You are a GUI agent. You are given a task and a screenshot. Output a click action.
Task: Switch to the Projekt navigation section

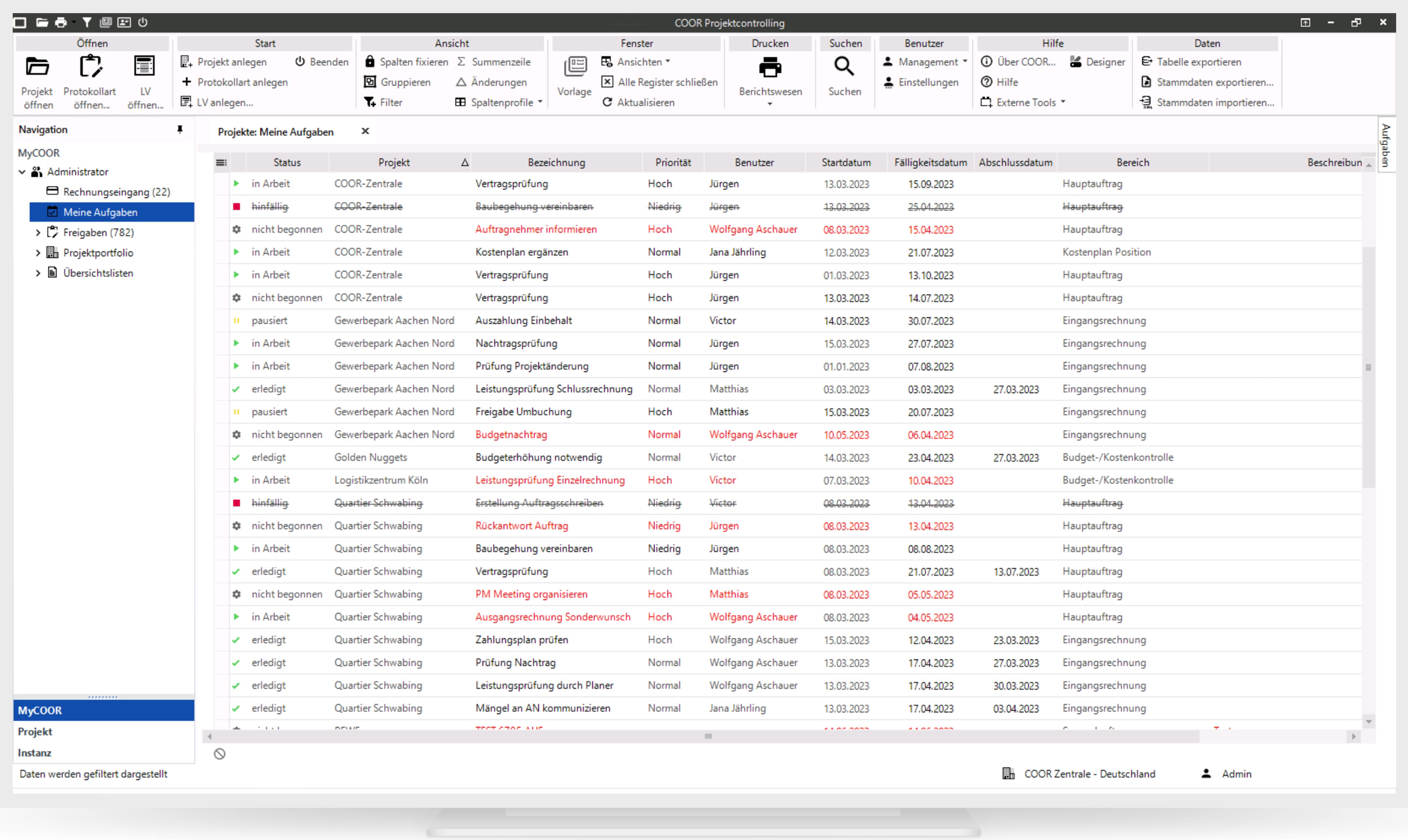(104, 732)
